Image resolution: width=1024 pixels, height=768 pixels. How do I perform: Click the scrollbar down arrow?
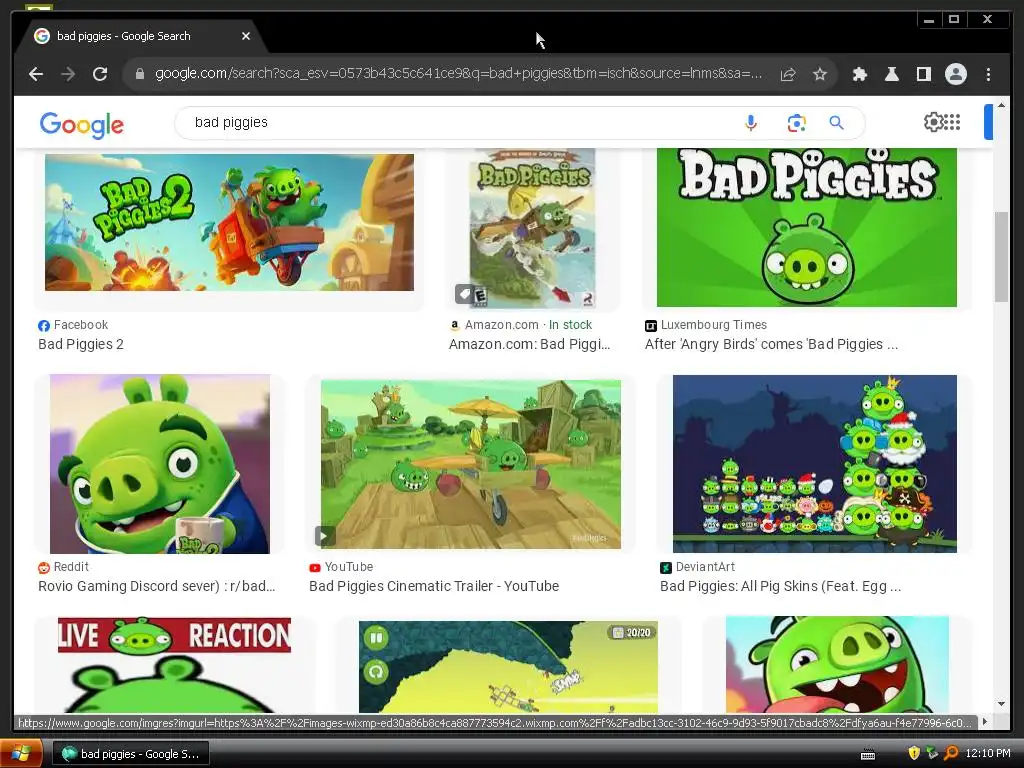point(1001,704)
